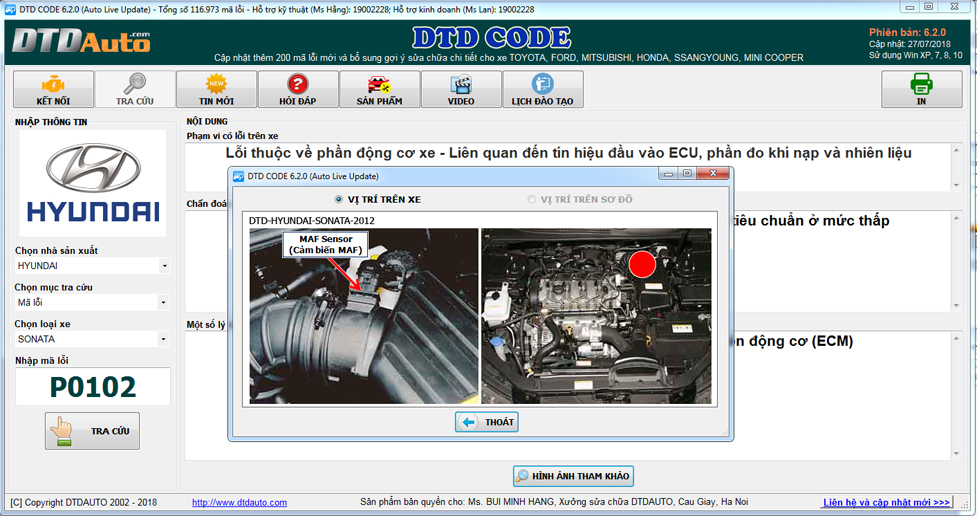The image size is (977, 516).
Task: Click the THOÁT exit button in dialog
Action: click(487, 422)
